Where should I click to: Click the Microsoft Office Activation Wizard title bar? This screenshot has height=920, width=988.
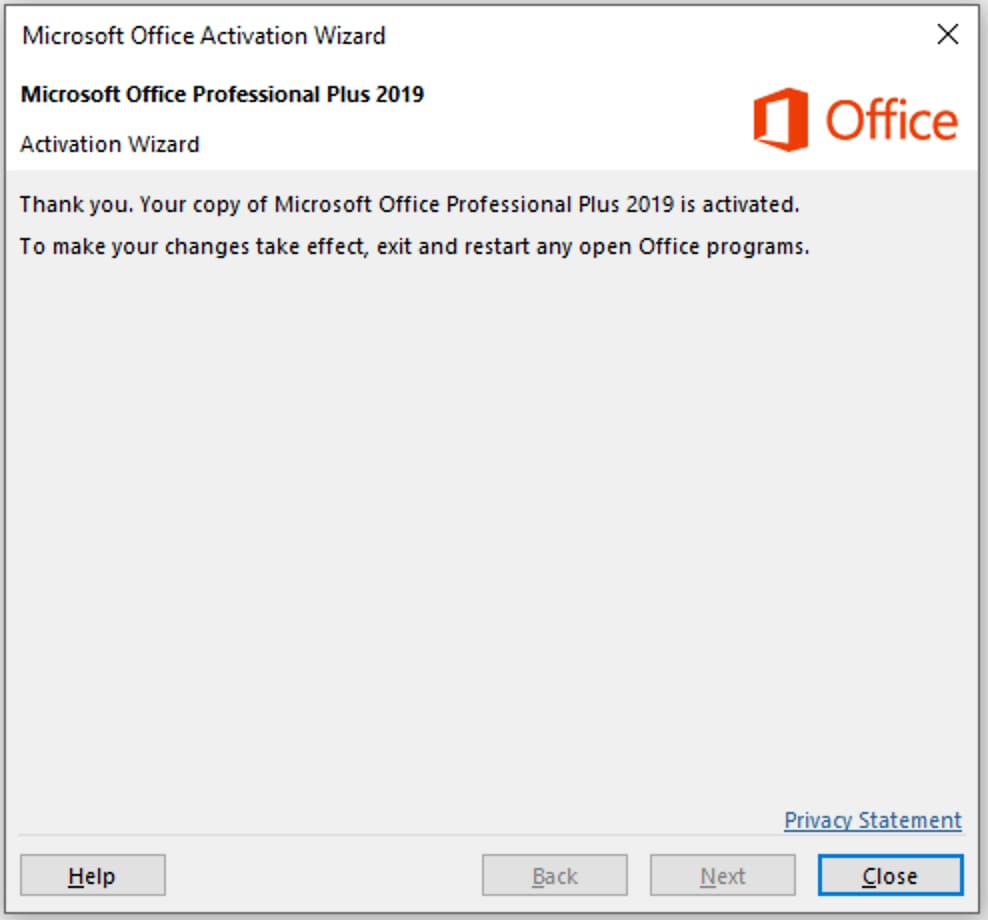coord(500,35)
